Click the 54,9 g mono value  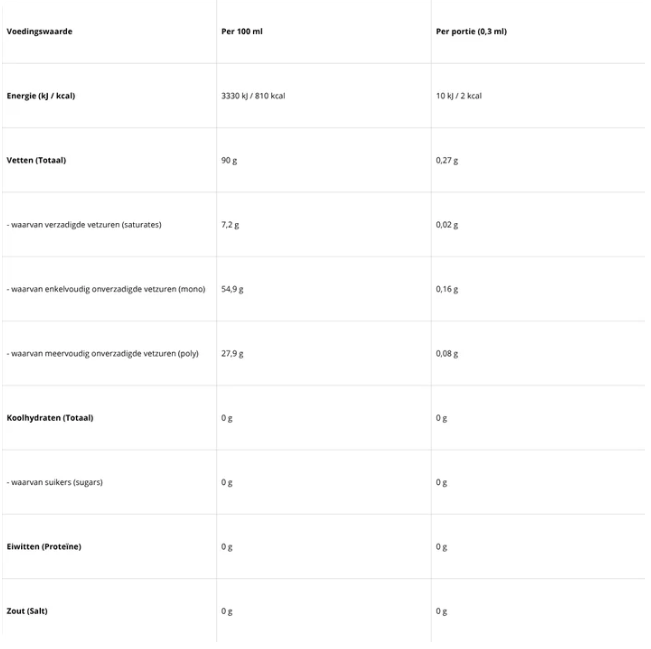(232, 289)
